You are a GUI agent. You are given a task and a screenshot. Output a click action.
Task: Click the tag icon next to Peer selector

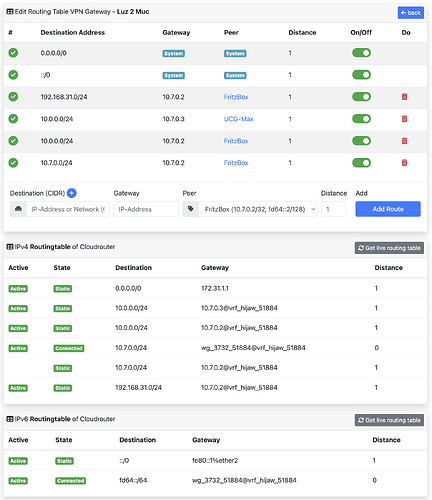[191, 209]
